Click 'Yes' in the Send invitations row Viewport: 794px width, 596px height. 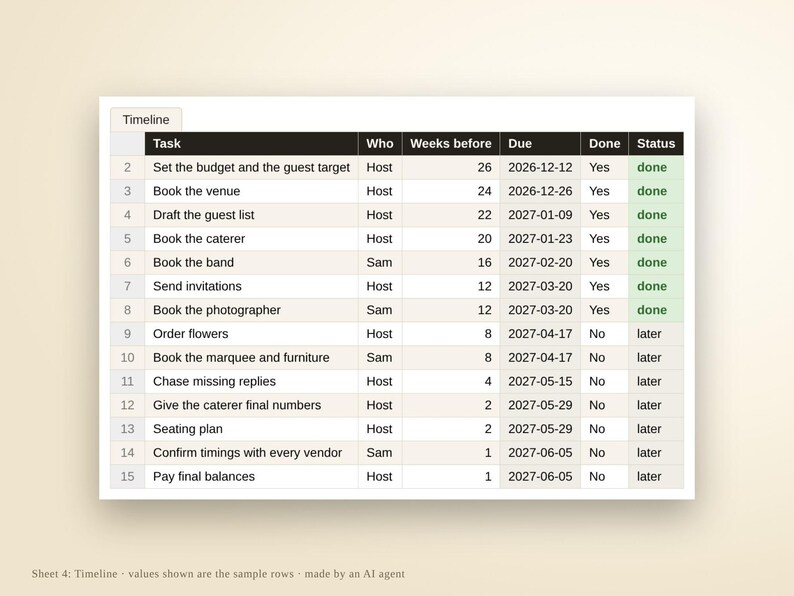(x=604, y=287)
